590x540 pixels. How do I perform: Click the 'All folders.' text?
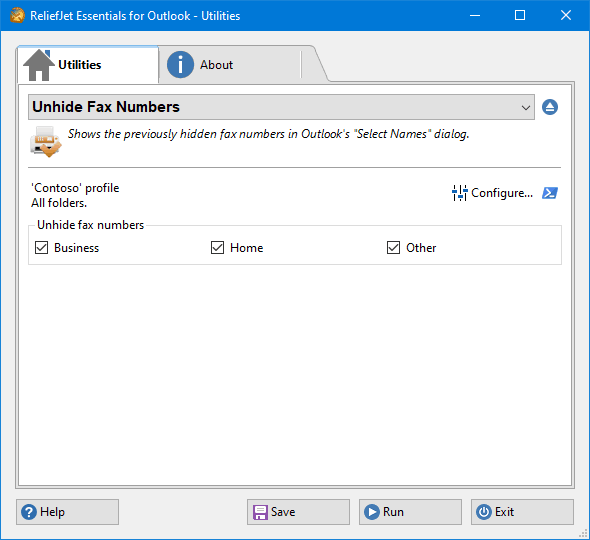pos(59,203)
